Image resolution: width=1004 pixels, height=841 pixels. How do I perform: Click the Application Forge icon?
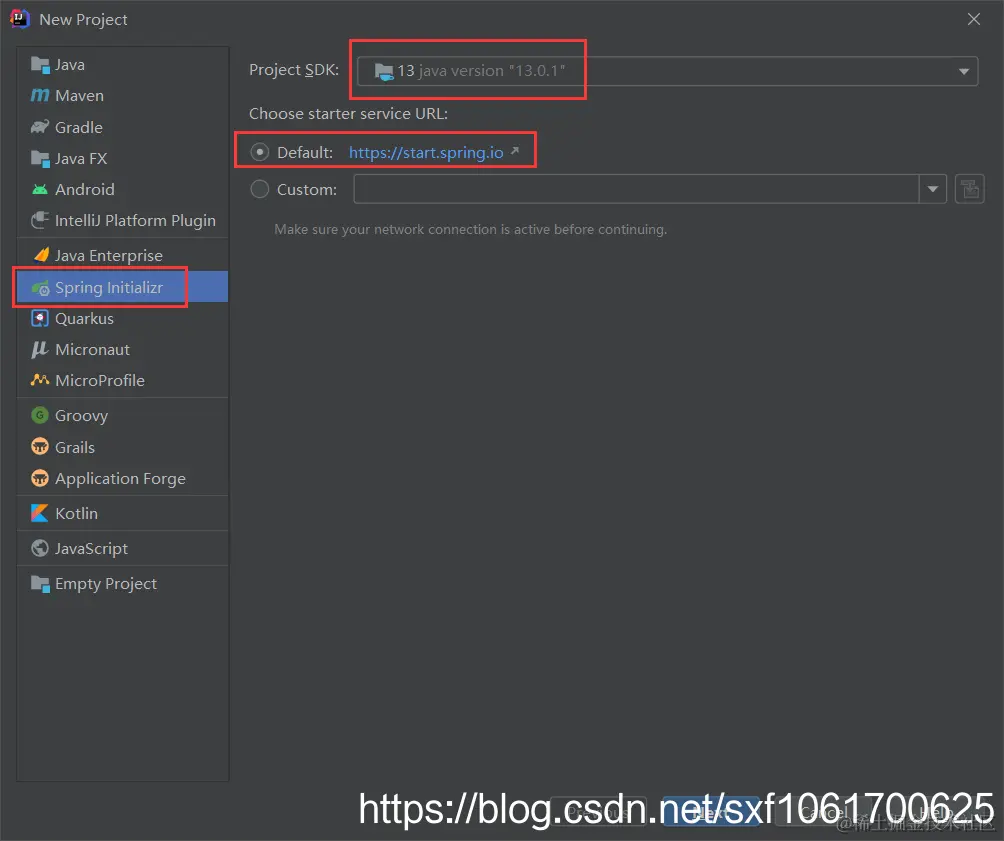click(40, 478)
